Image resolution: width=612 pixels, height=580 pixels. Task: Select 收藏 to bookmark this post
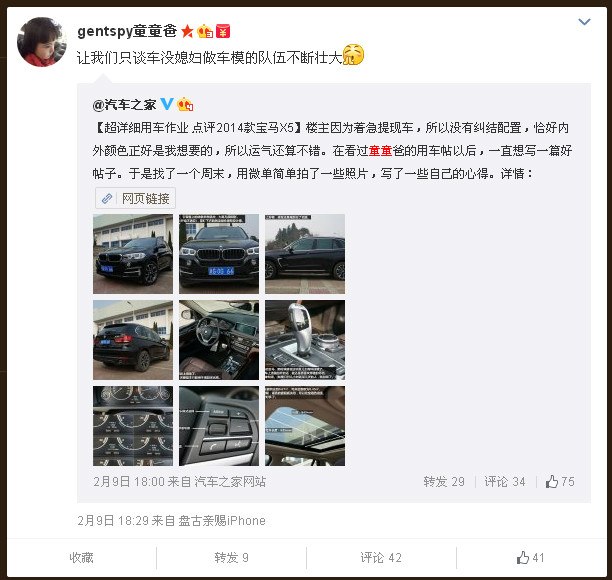click(82, 557)
